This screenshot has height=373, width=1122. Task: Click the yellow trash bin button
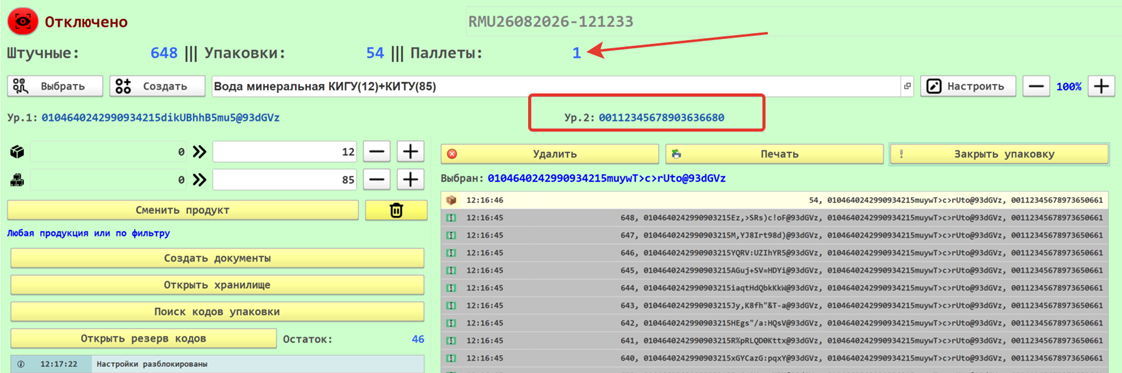click(396, 210)
